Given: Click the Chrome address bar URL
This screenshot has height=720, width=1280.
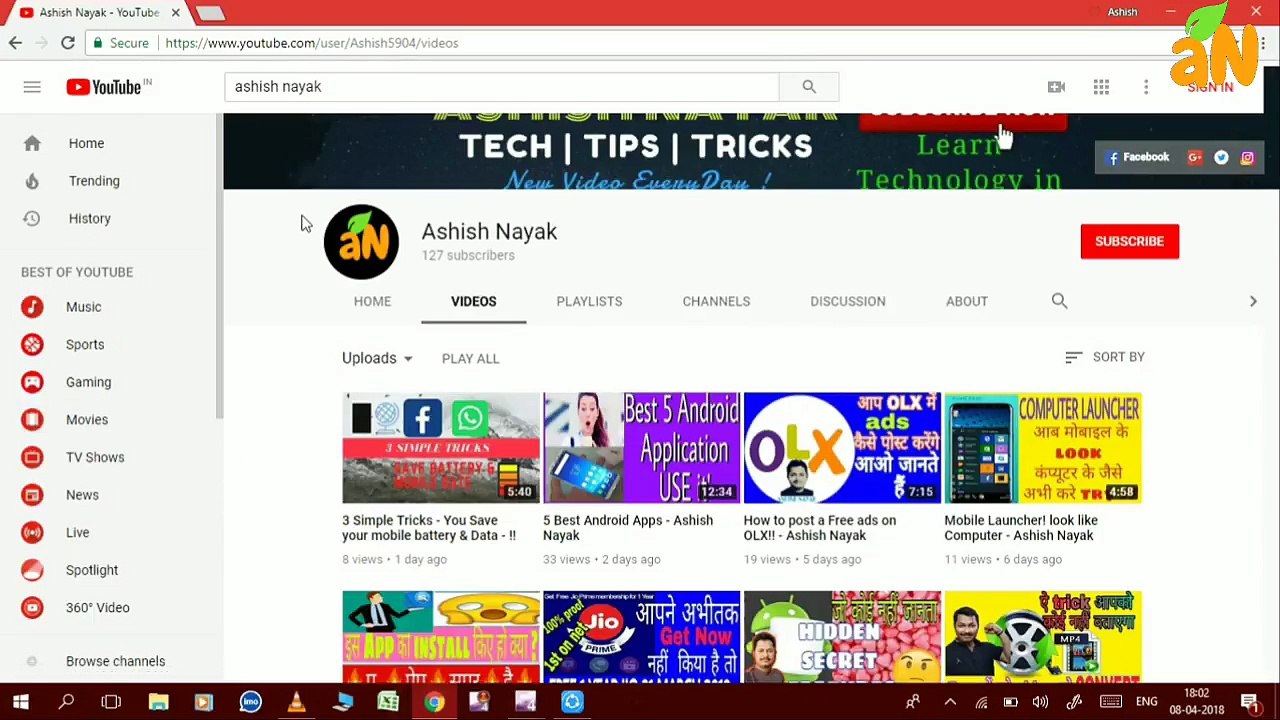Looking at the screenshot, I should [x=311, y=43].
